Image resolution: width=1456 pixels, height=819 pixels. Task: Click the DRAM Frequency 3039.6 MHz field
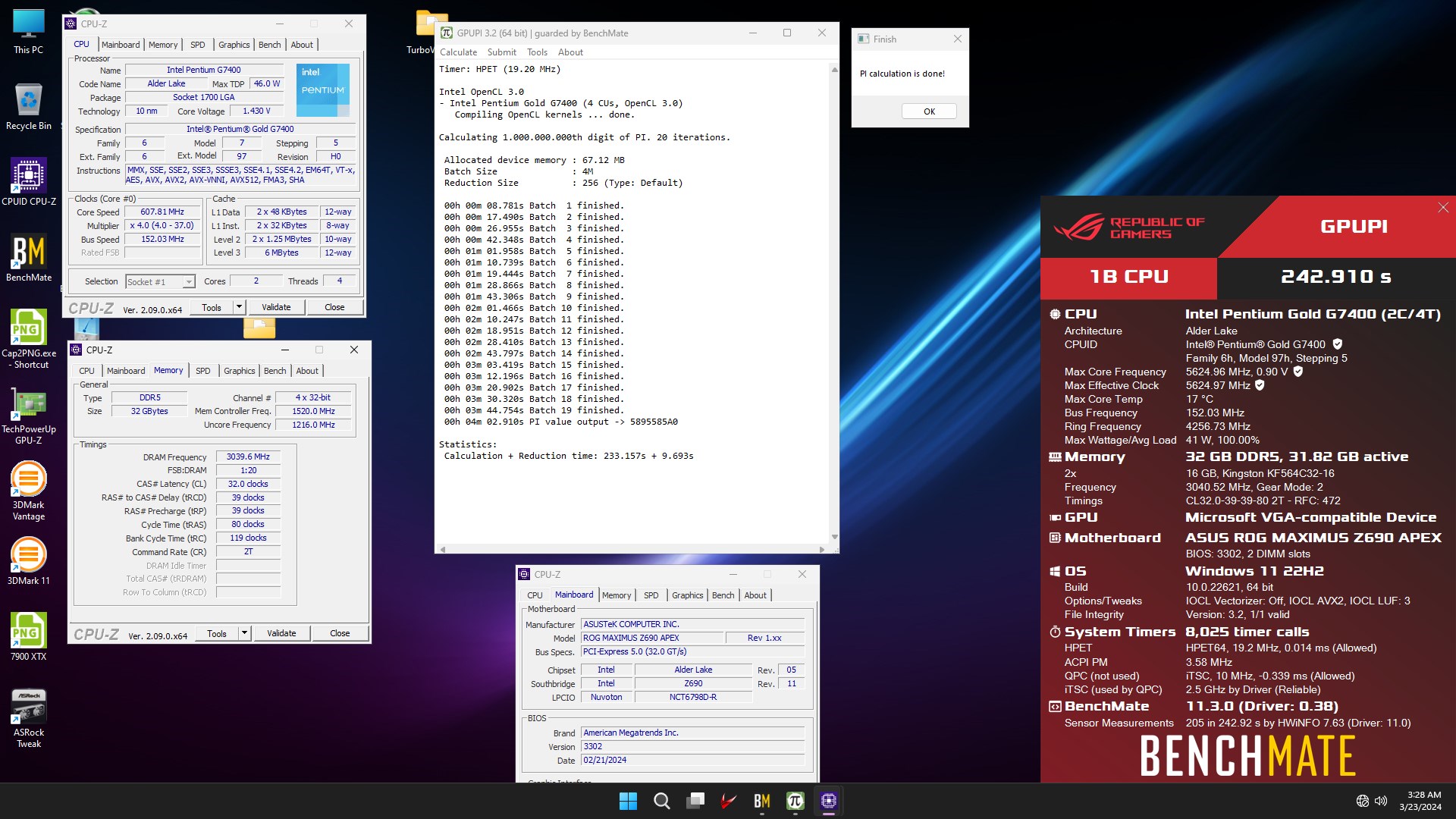point(248,457)
